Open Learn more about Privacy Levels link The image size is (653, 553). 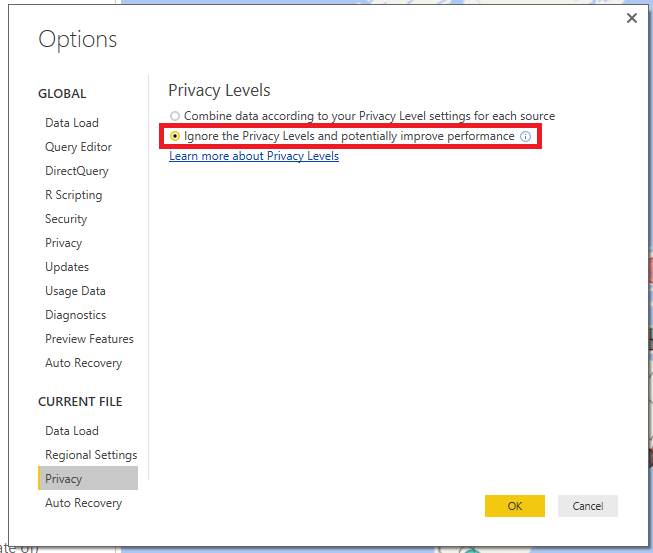click(x=254, y=156)
